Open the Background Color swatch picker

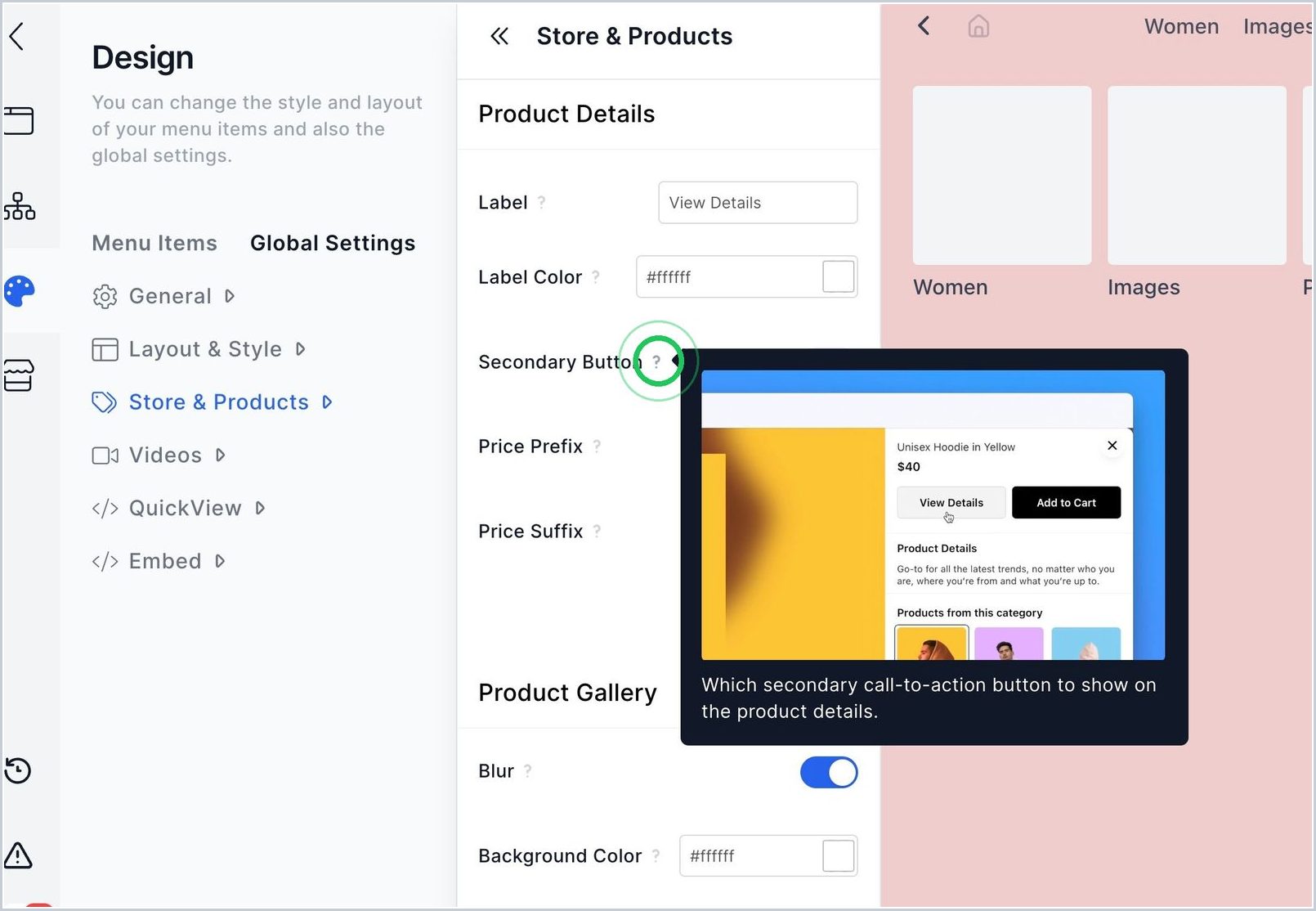[838, 855]
